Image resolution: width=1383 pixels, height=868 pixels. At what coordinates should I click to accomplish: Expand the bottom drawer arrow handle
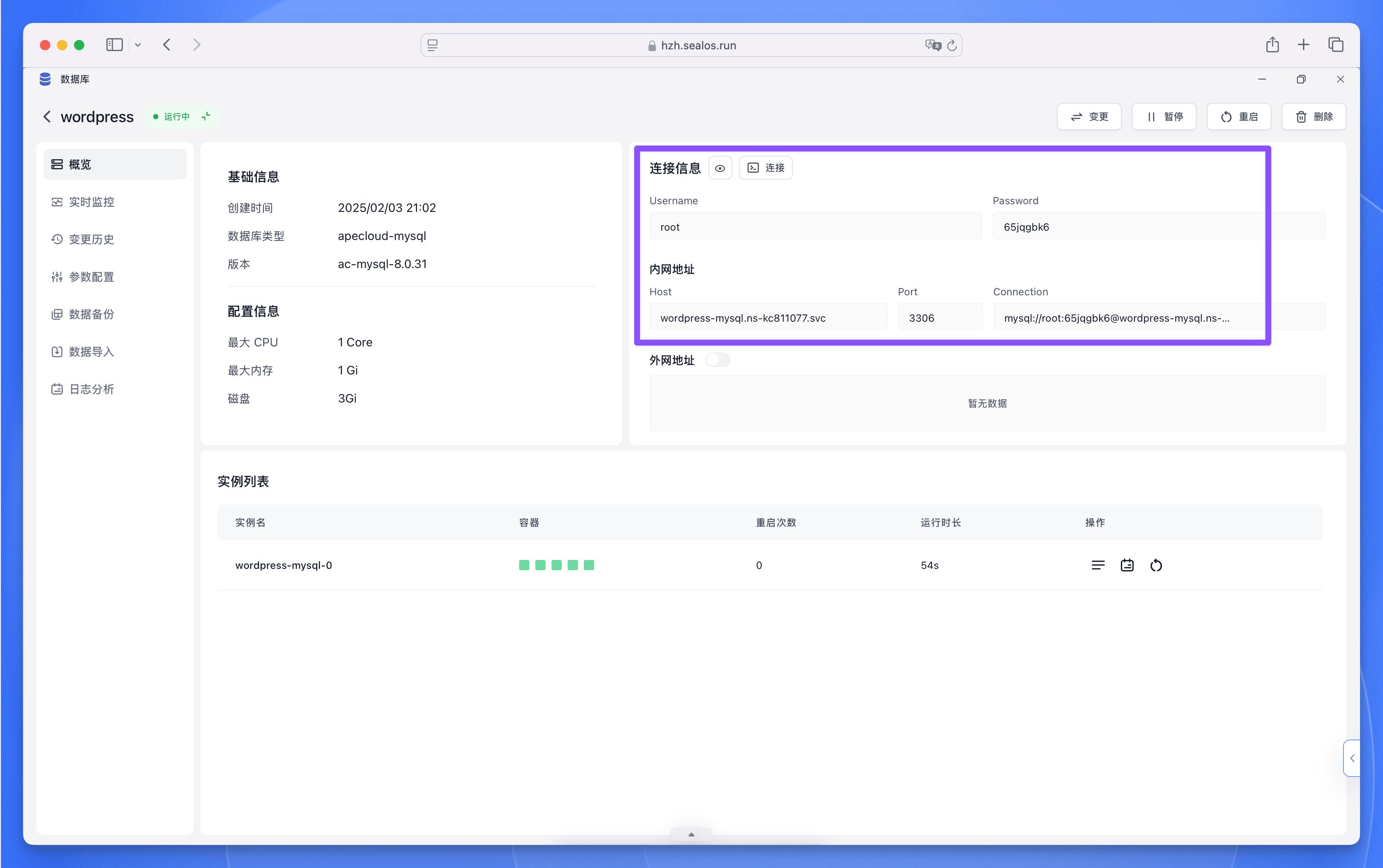pos(691,835)
